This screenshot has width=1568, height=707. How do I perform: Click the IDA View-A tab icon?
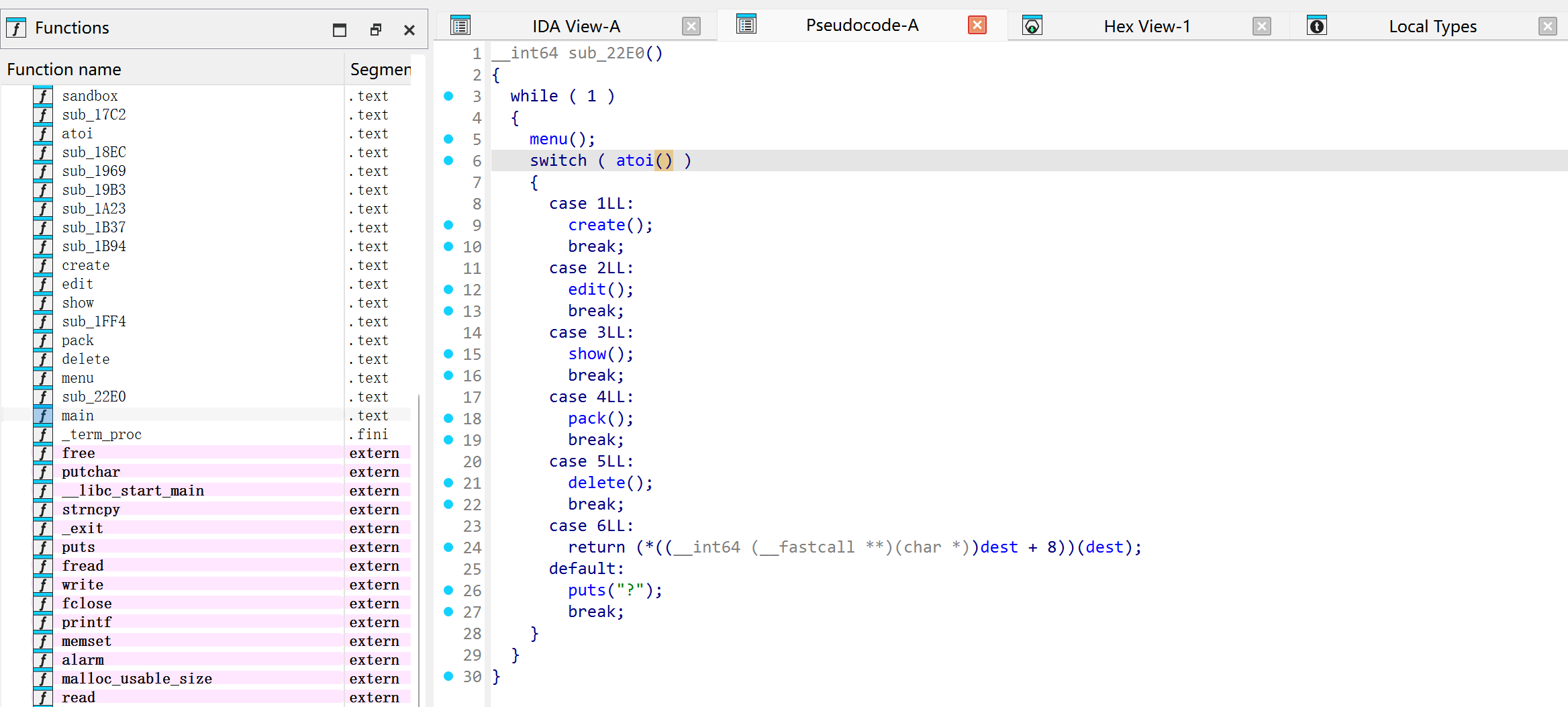(x=460, y=26)
